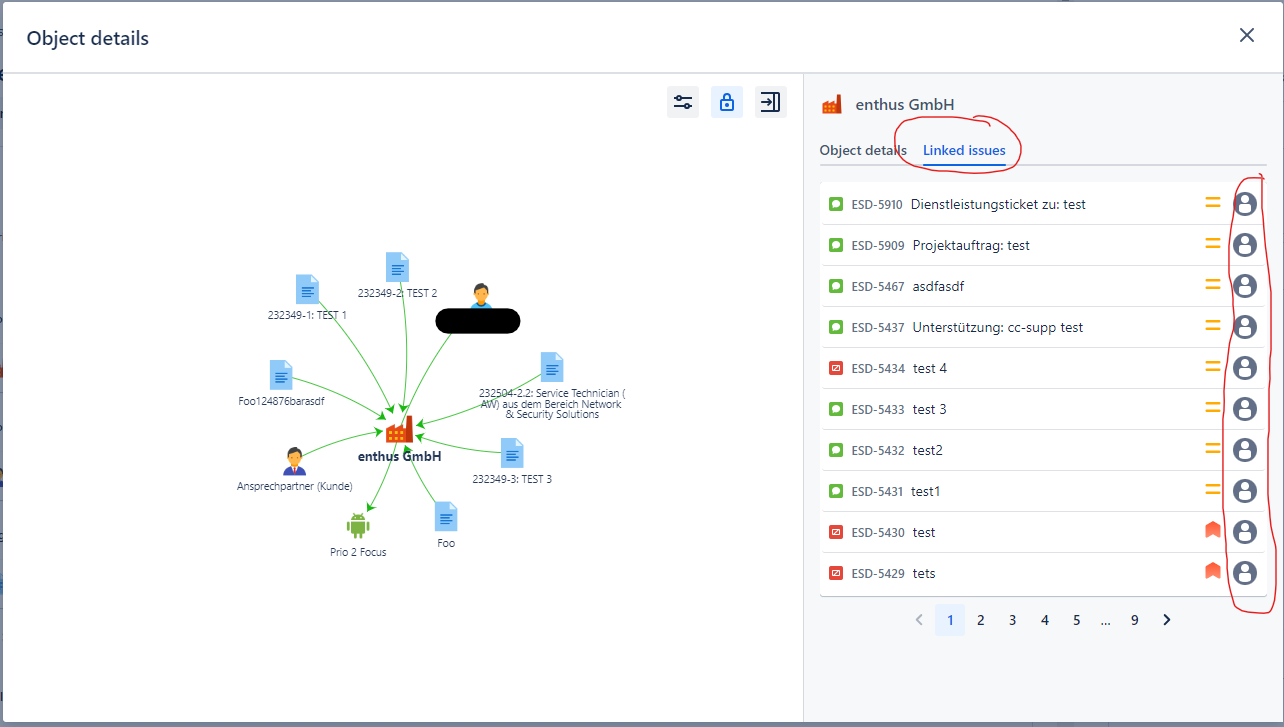The image size is (1284, 727).
Task: Select the Service Technician document node
Action: [x=552, y=367]
